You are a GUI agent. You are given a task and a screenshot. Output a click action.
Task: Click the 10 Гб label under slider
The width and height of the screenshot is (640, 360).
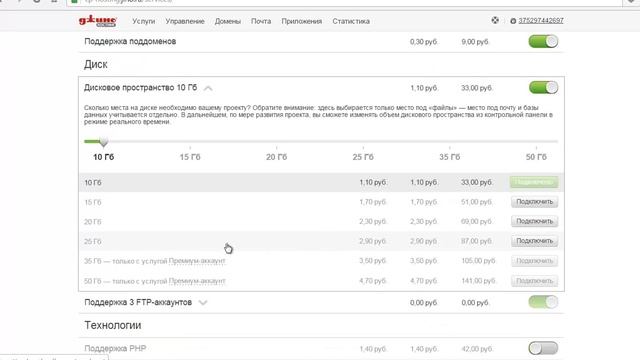click(x=104, y=157)
